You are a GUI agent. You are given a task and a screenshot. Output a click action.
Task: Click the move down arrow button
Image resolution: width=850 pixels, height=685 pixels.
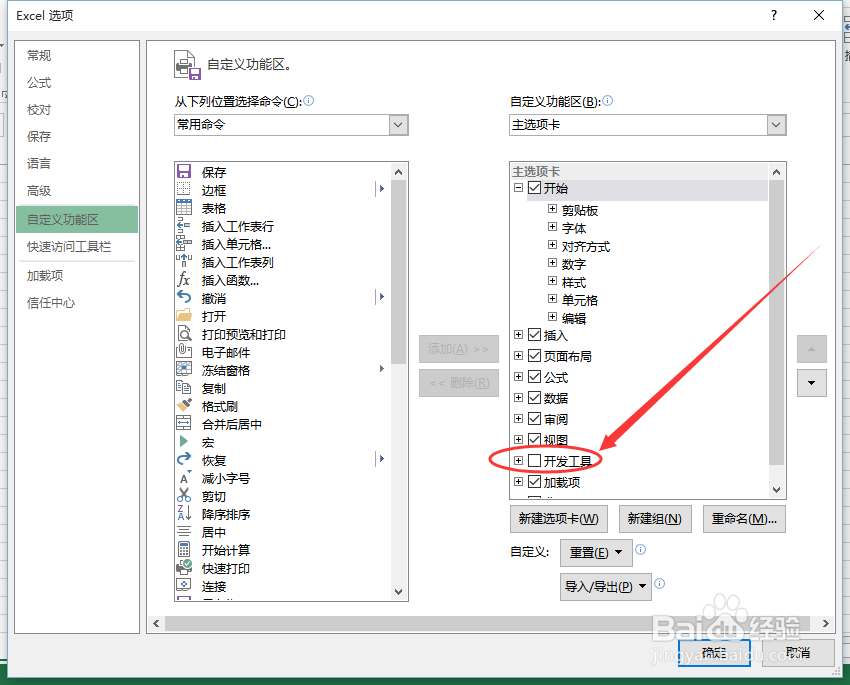pyautogui.click(x=812, y=383)
